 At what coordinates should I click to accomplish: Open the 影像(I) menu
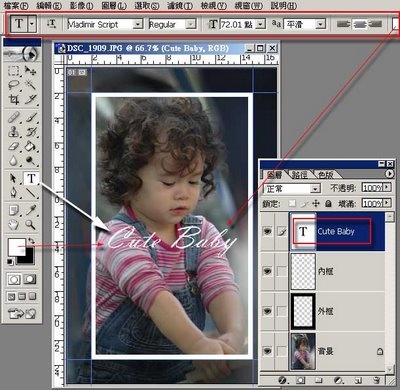pos(82,5)
